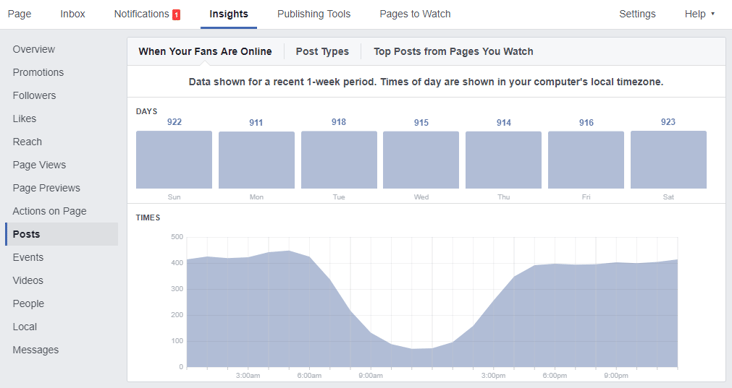Open Page Settings
The height and width of the screenshot is (388, 732).
(637, 14)
